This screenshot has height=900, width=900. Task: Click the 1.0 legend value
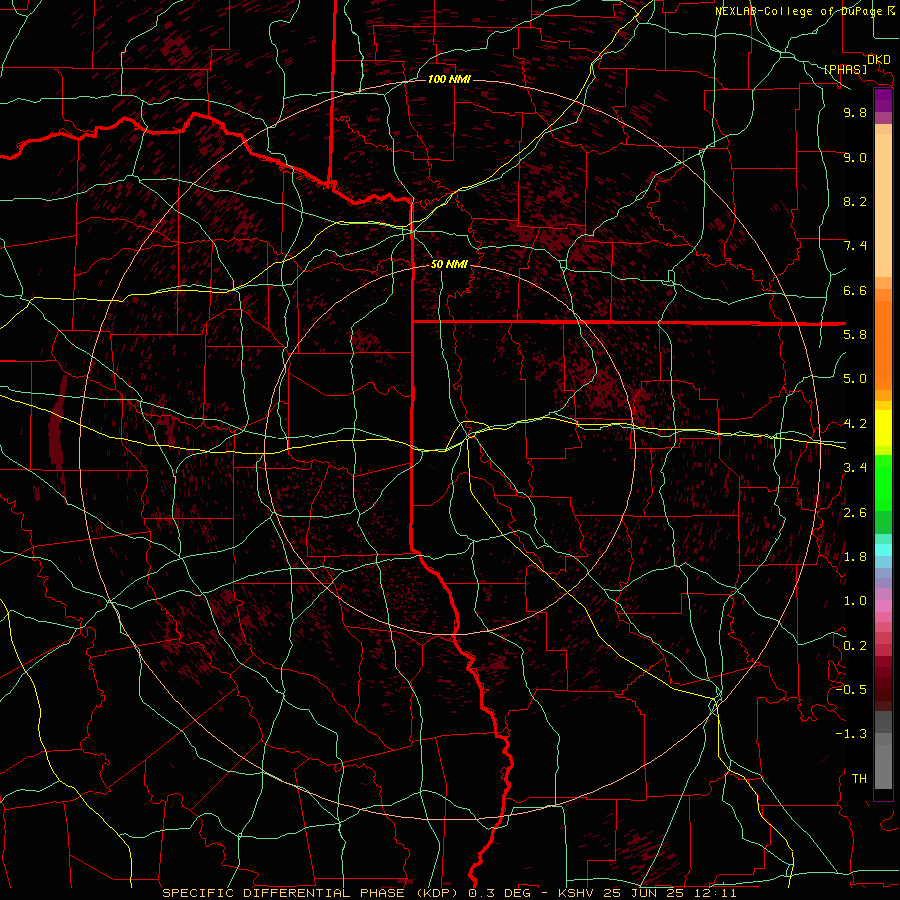coord(855,601)
